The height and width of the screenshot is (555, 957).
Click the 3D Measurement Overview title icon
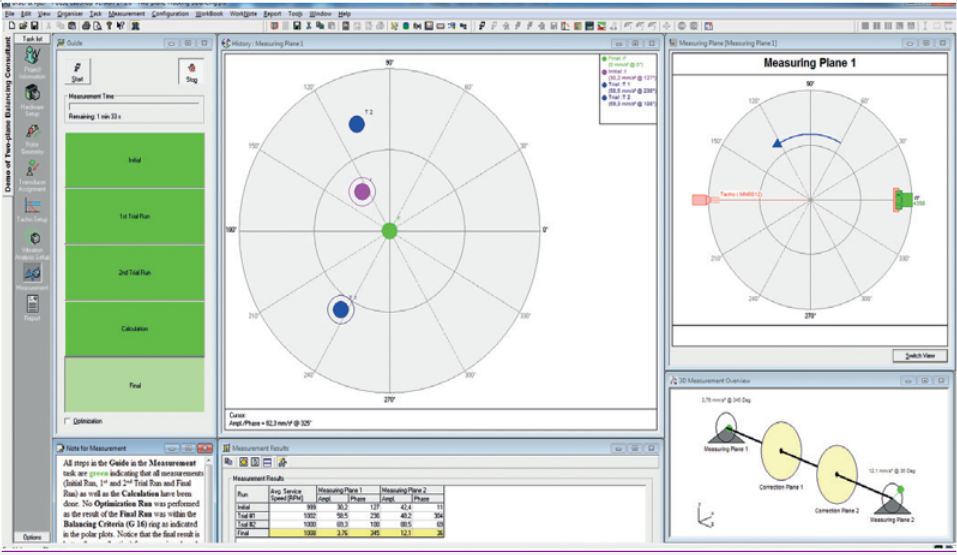tap(673, 380)
